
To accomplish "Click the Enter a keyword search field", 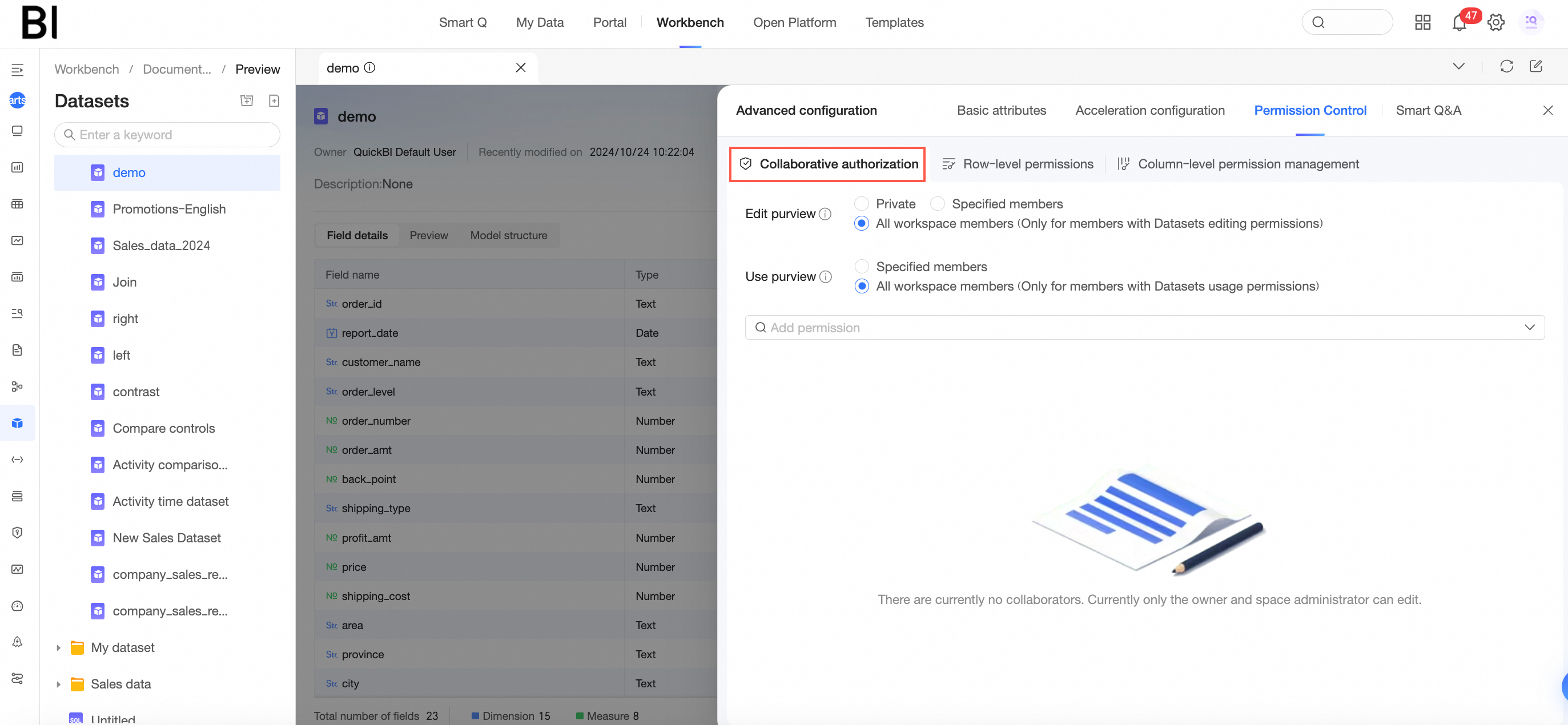I will click(x=167, y=135).
